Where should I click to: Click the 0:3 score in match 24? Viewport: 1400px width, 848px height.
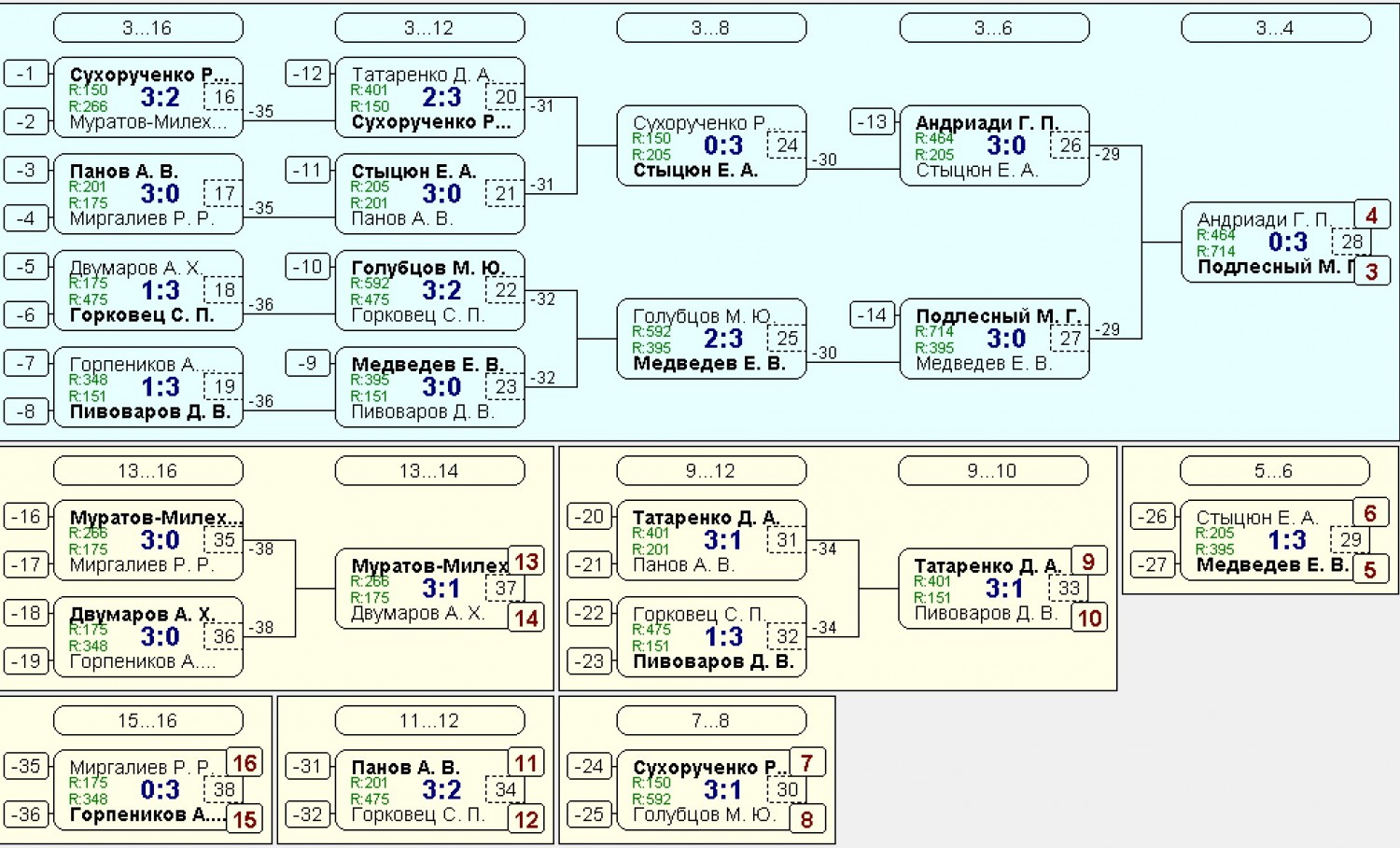pos(723,146)
